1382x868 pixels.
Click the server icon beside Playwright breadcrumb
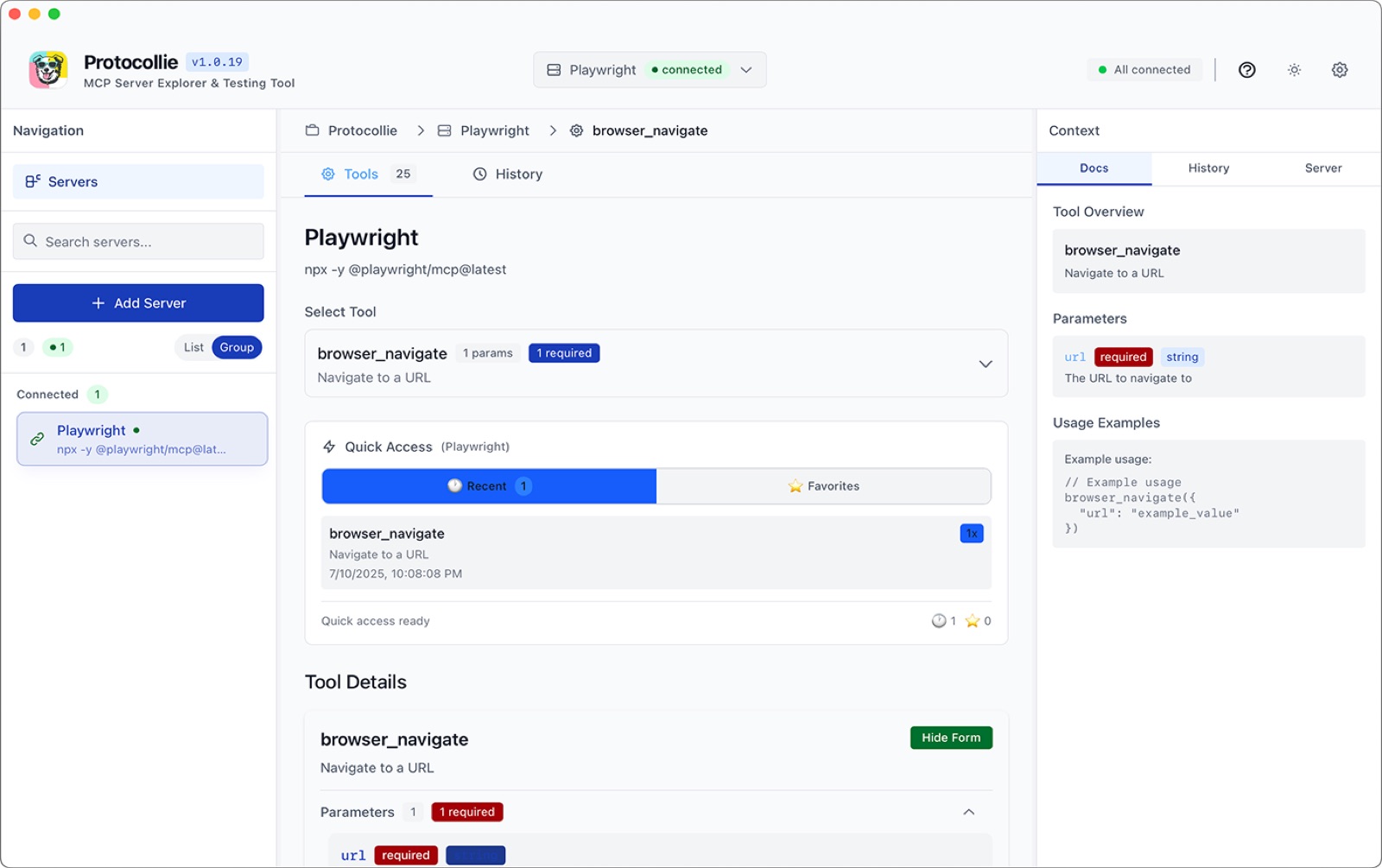(x=444, y=130)
